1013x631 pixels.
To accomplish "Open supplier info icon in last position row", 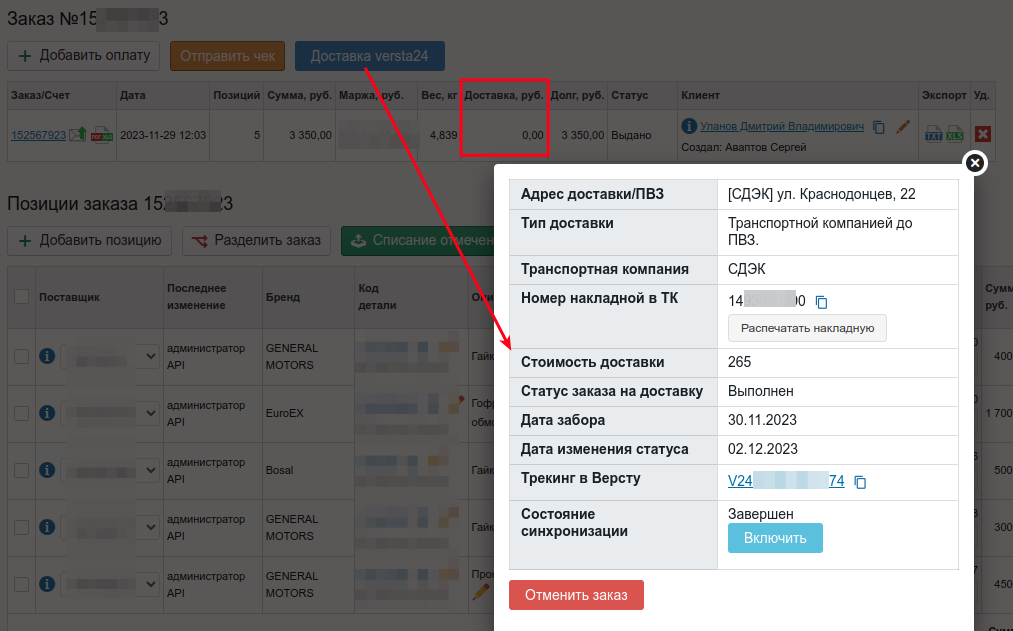I will pos(47,584).
